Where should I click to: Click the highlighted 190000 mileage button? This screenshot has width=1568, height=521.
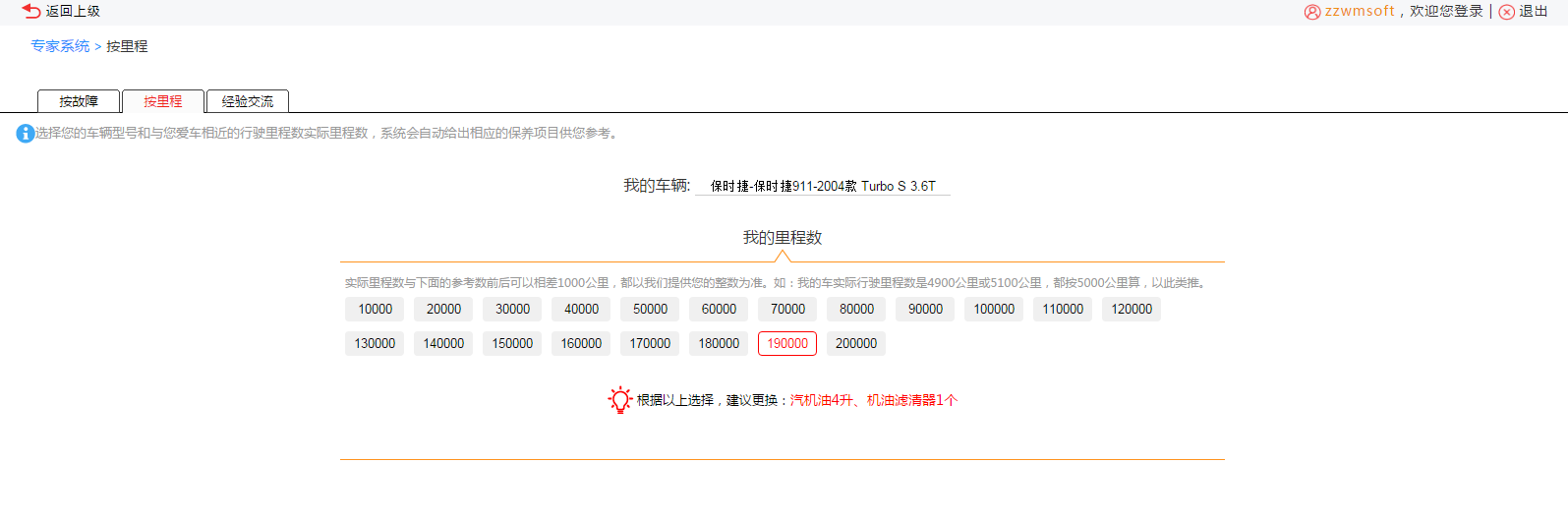pyautogui.click(x=787, y=343)
